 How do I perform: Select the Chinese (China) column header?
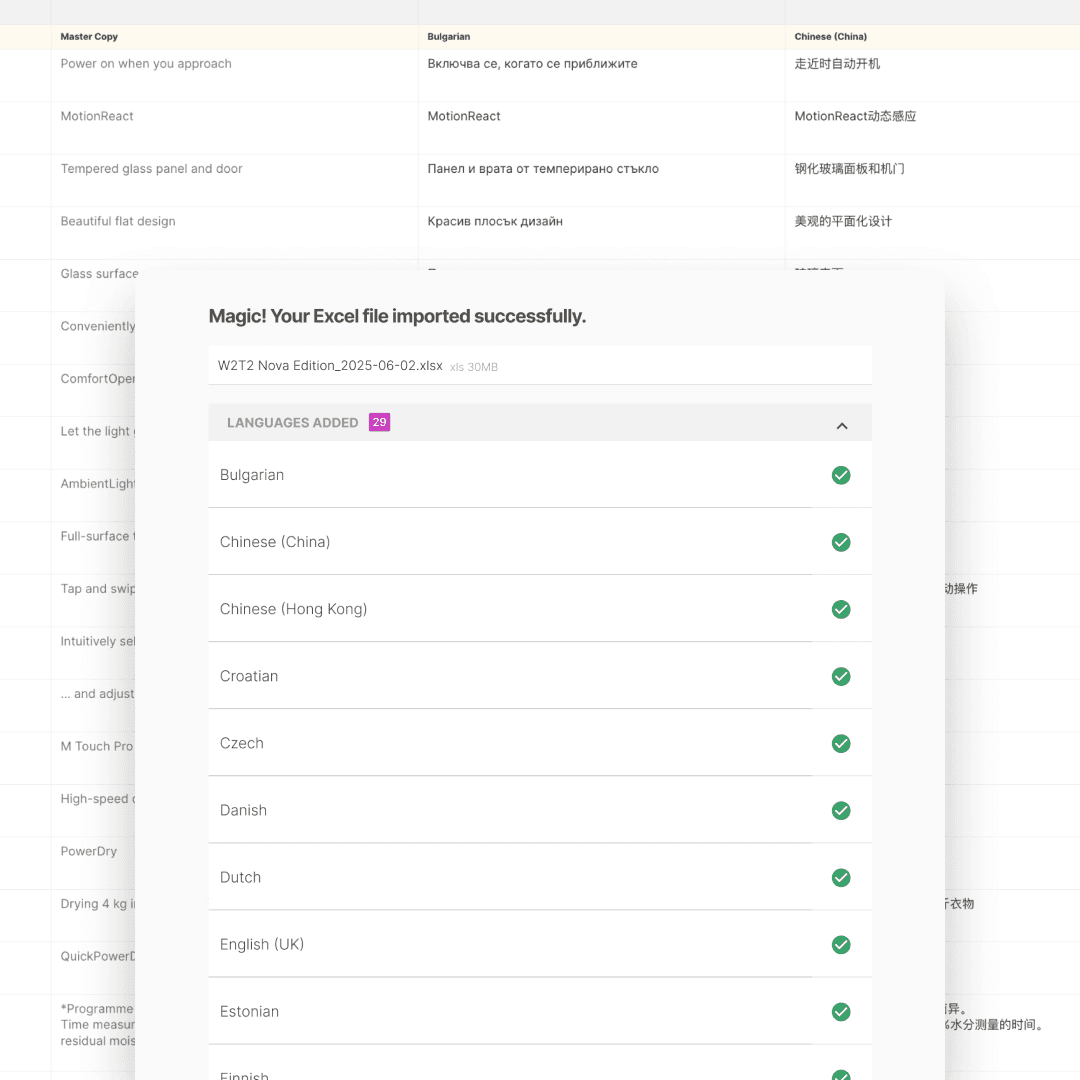[830, 36]
